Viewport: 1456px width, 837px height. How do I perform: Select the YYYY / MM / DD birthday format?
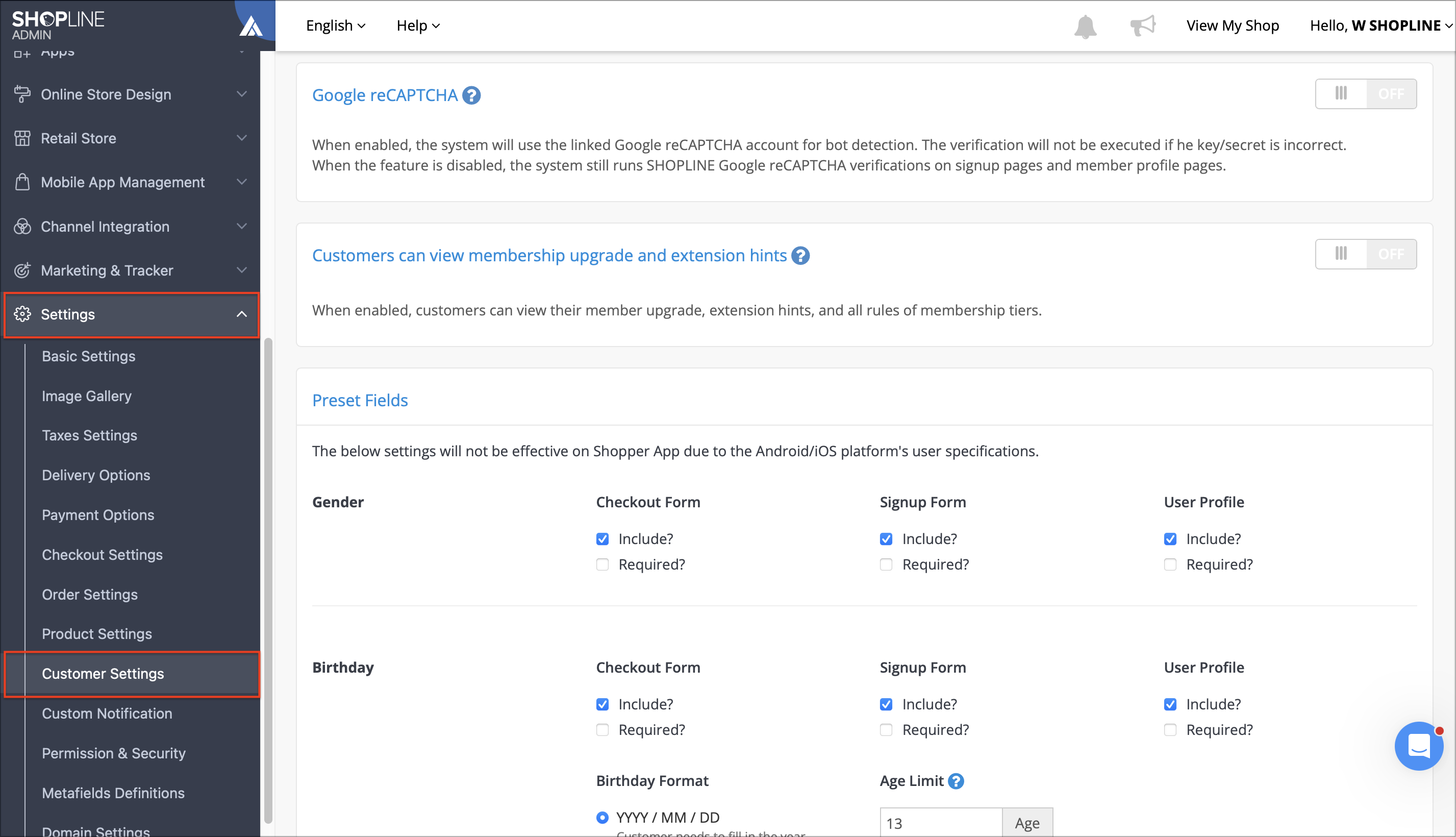click(x=602, y=818)
